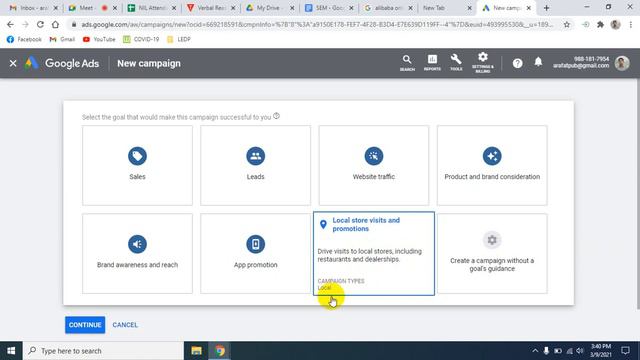640x360 pixels.
Task: Open Google Ads Search magnifier icon
Action: pos(407,60)
